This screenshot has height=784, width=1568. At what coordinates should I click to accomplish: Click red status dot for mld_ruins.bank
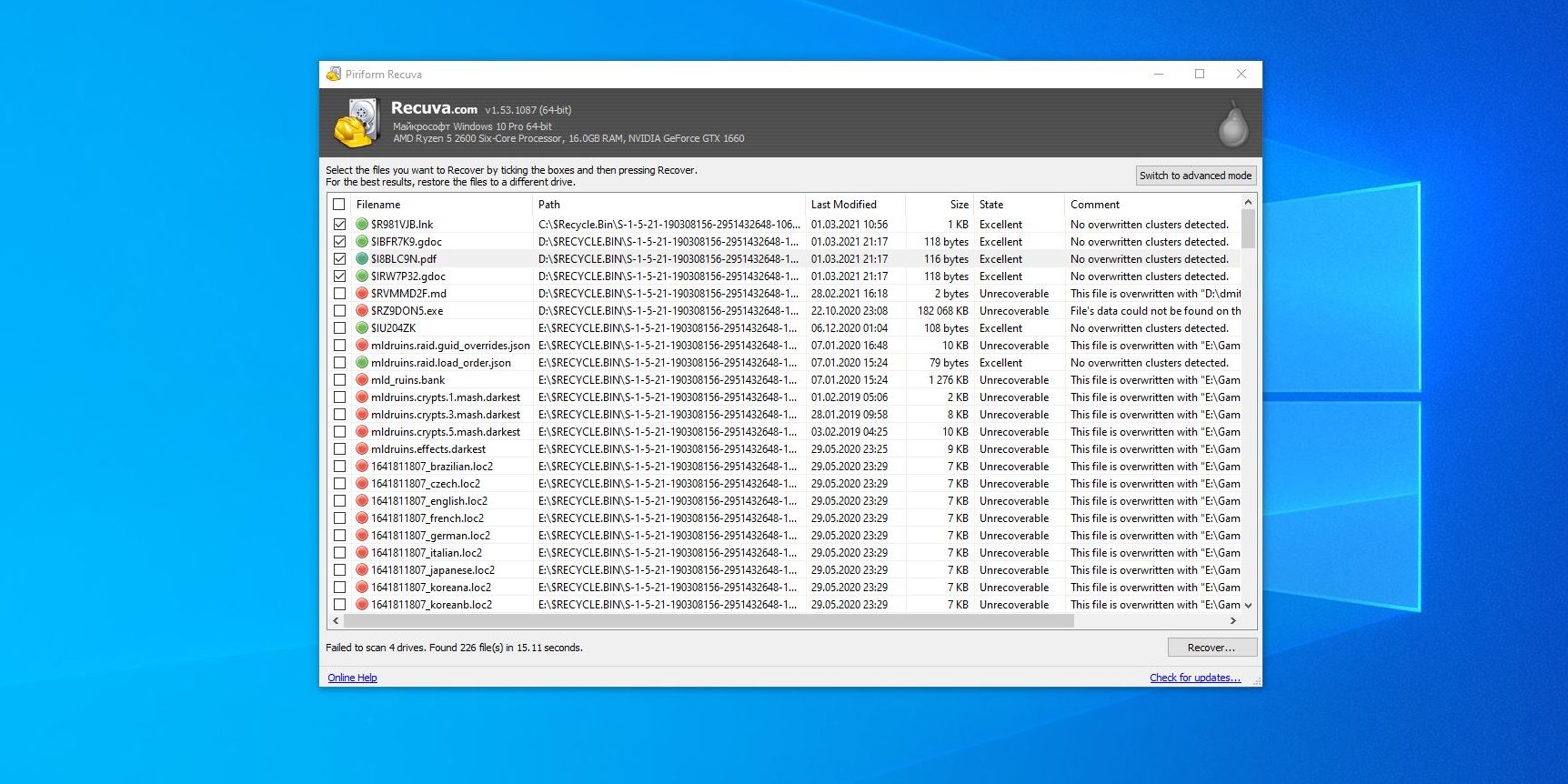point(362,379)
